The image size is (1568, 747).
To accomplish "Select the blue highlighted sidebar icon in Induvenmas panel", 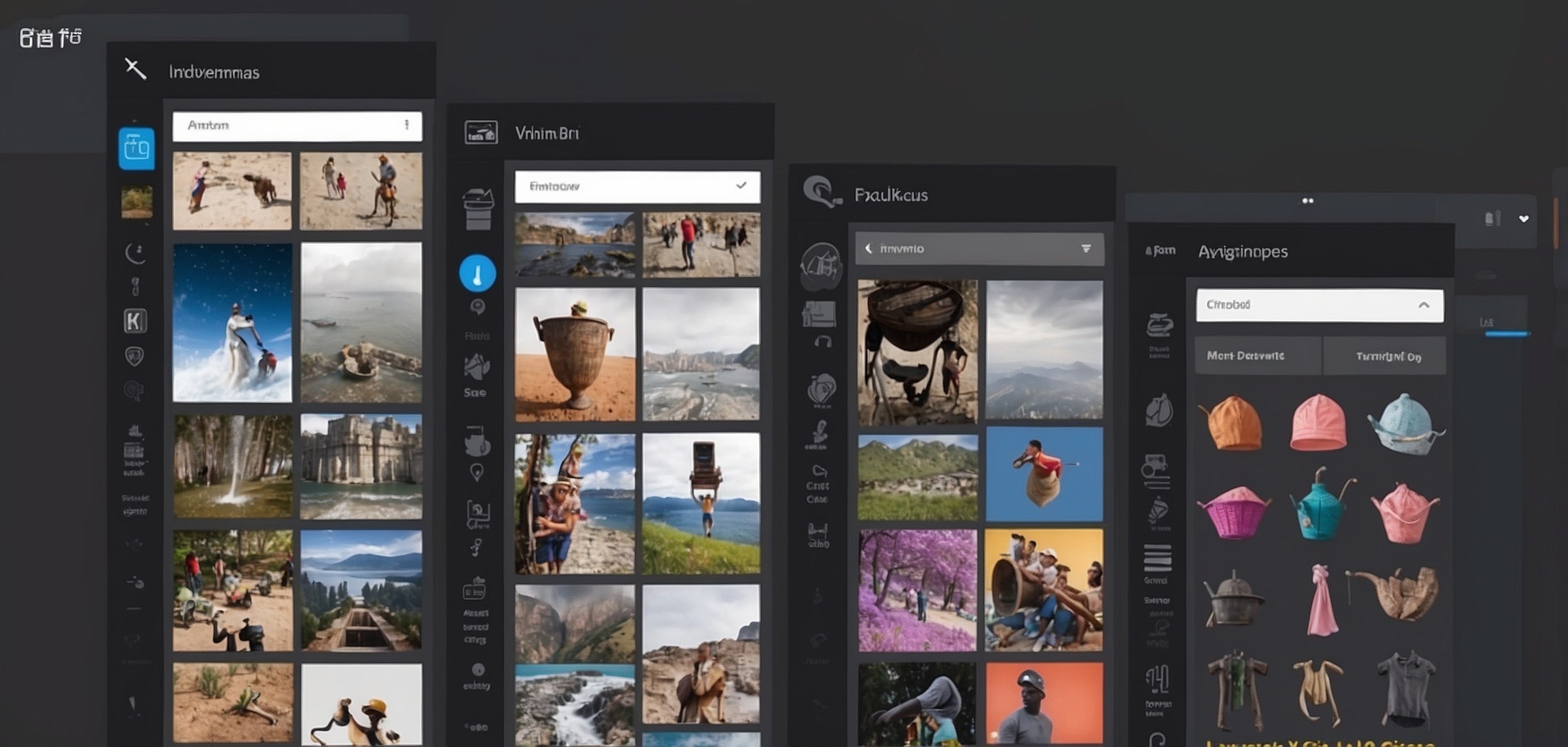I will tap(136, 148).
